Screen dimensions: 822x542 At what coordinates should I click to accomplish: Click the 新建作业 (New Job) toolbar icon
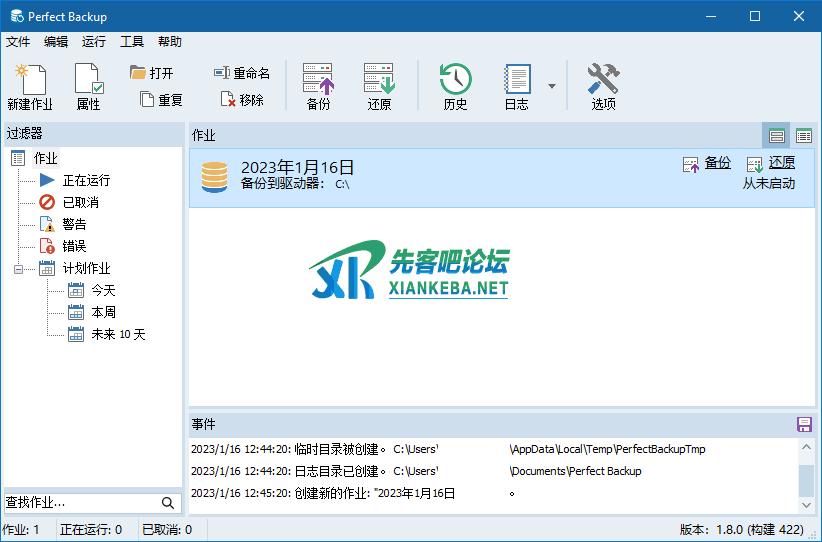click(x=29, y=85)
